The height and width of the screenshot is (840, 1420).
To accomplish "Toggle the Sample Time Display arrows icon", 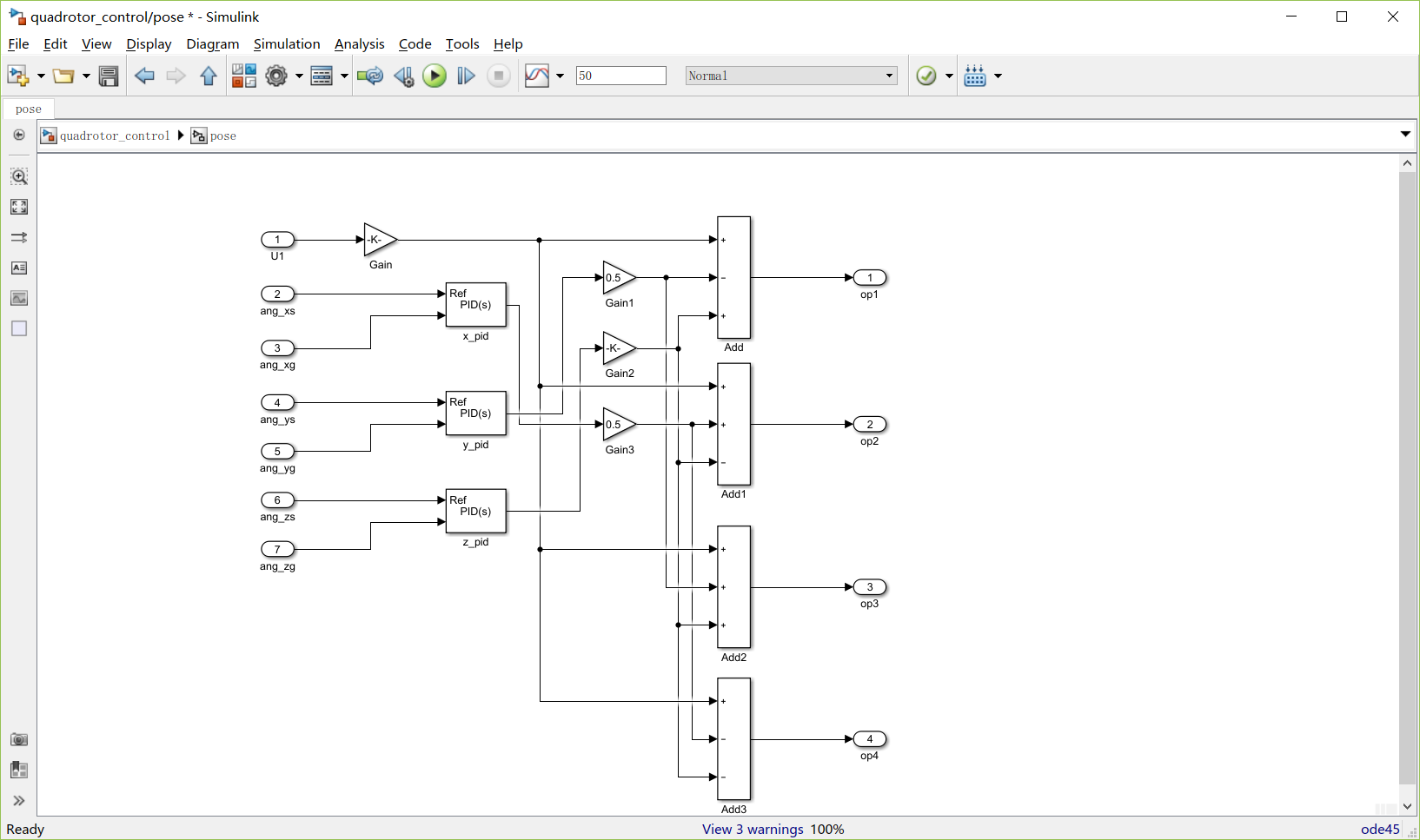I will point(19,237).
